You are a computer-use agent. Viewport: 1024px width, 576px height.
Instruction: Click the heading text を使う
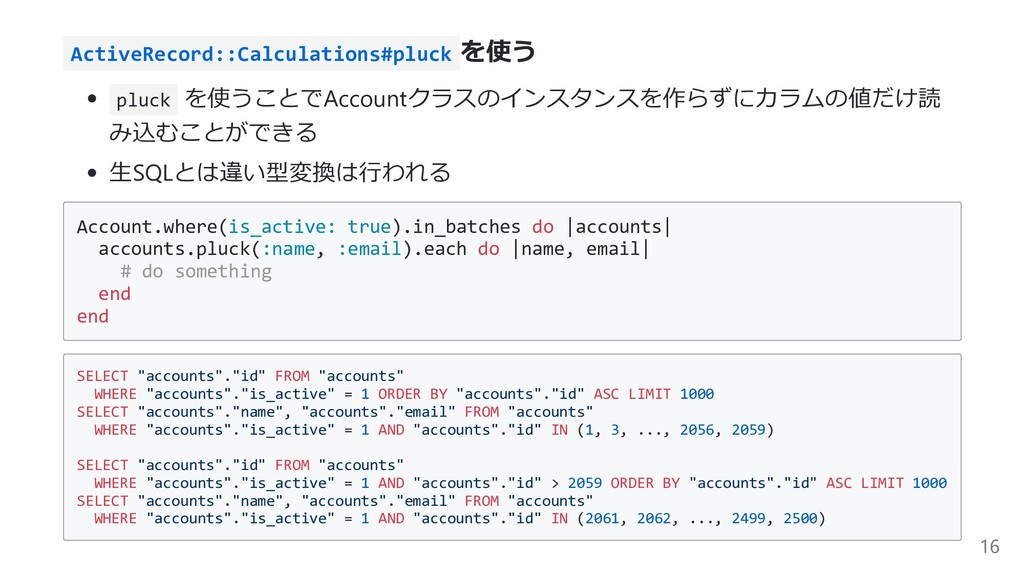point(498,52)
